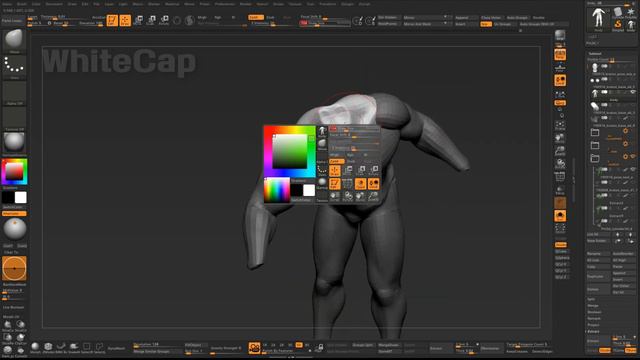Open the Document menu
The image size is (640, 360).
54,4
